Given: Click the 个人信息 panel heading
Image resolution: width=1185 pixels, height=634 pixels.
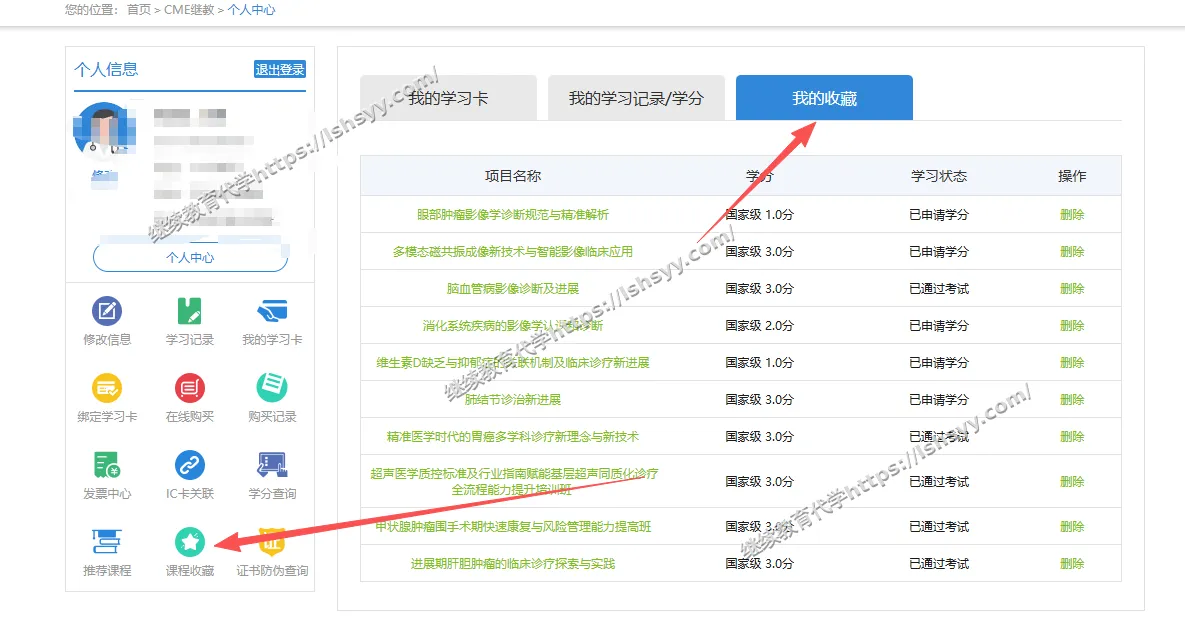Looking at the screenshot, I should coord(106,70).
